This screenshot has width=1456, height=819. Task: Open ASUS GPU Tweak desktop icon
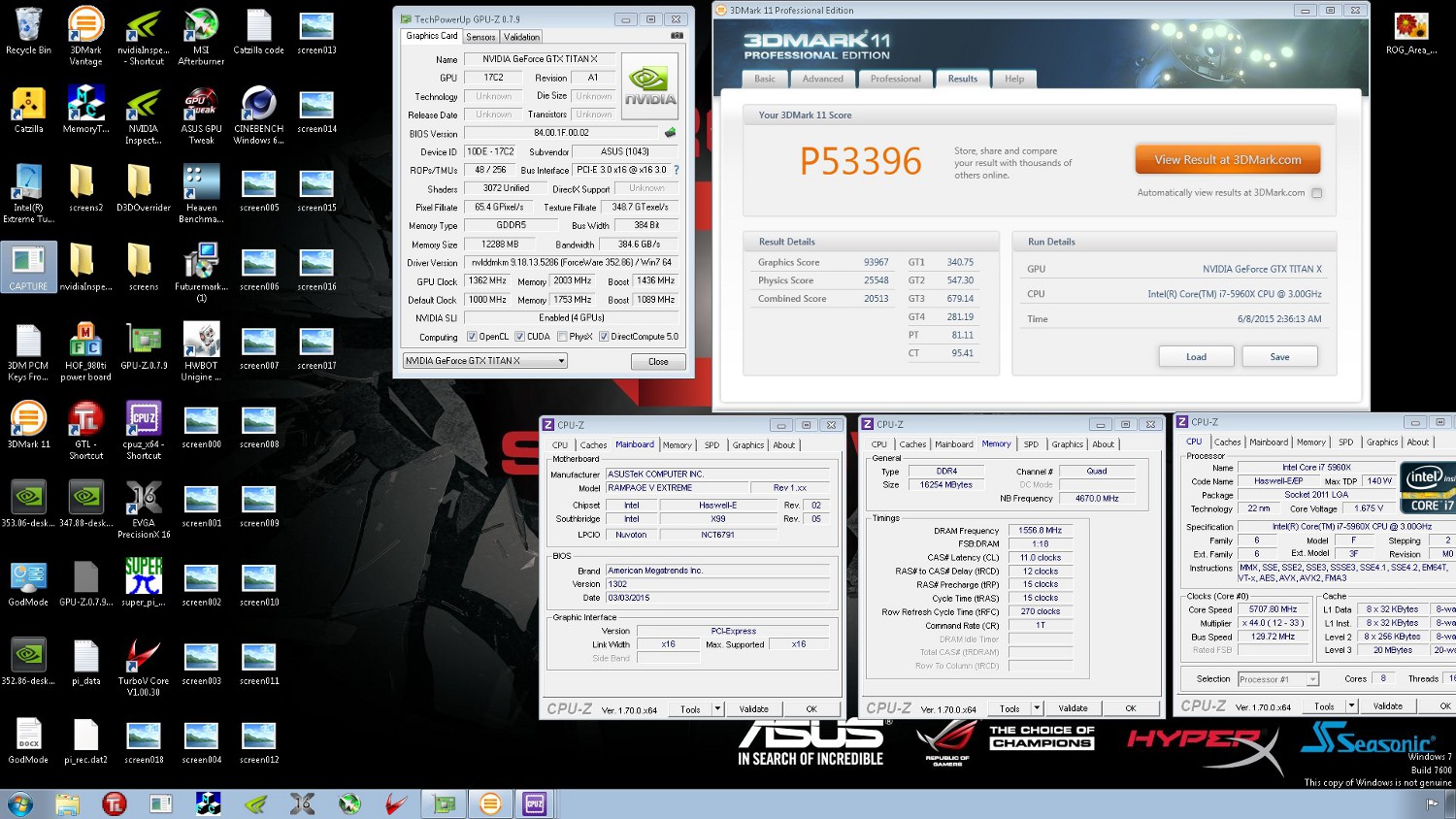(x=201, y=116)
